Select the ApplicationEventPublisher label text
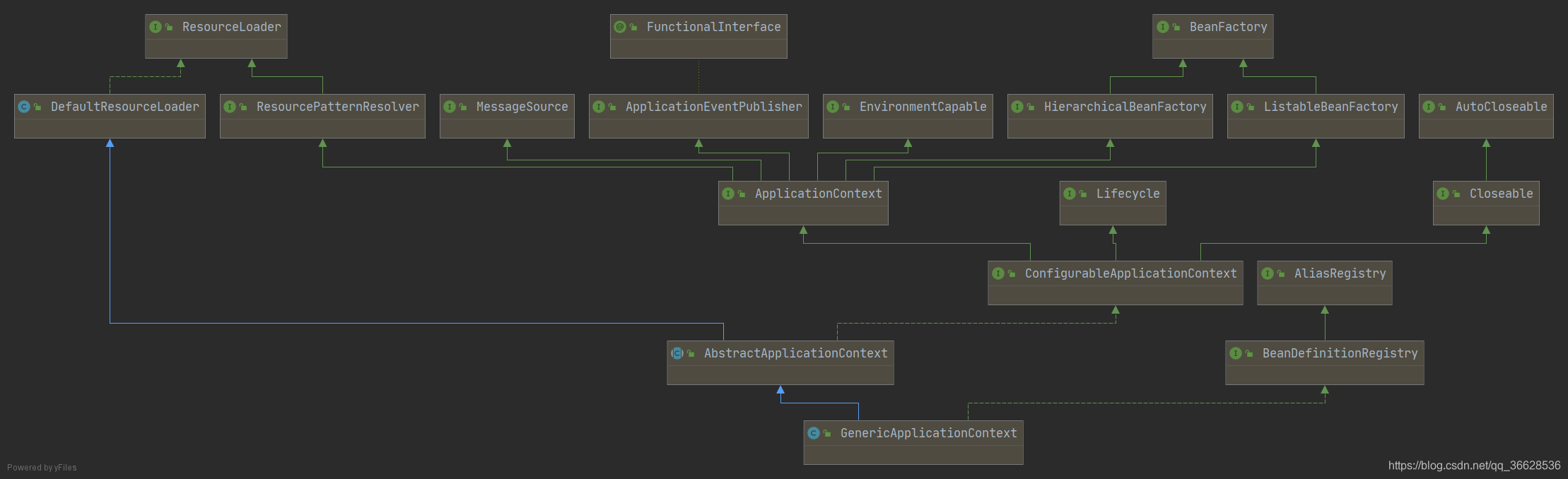1568x479 pixels. tap(714, 107)
